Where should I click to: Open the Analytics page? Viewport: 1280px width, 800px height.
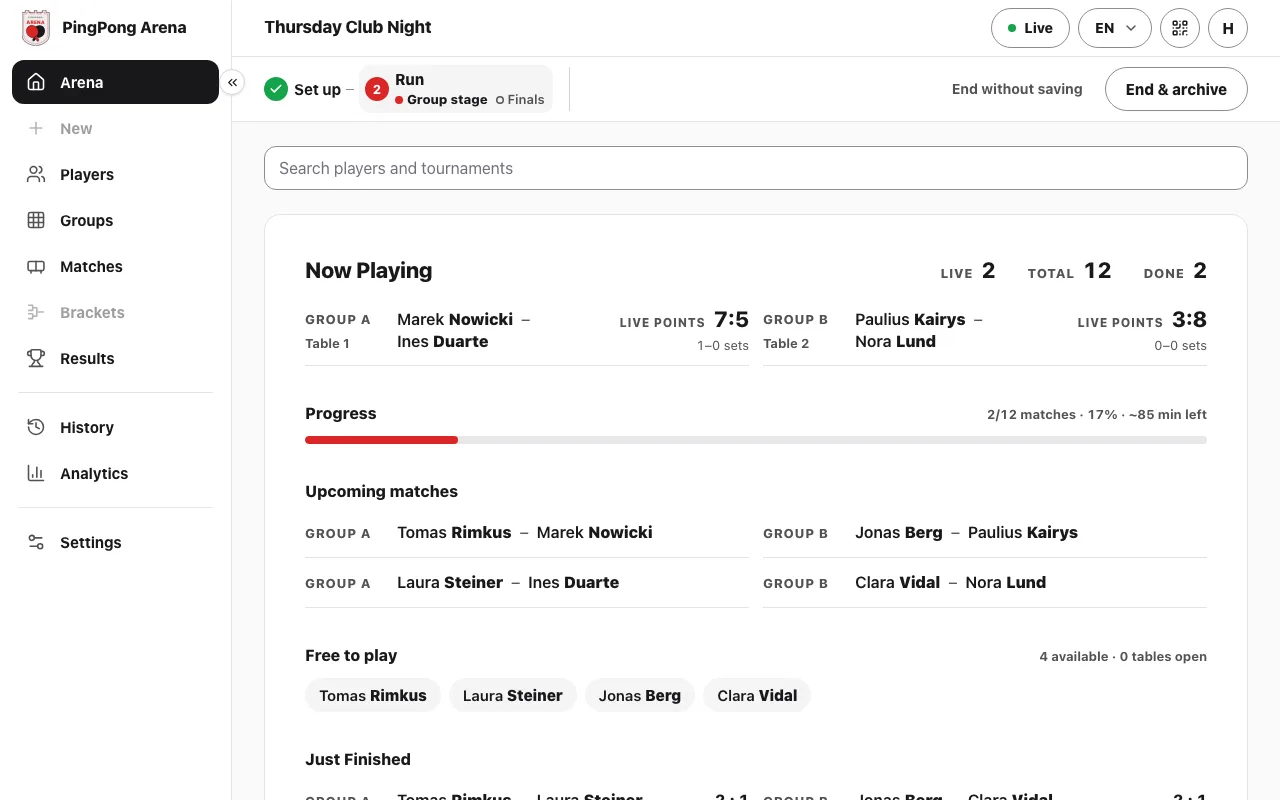coord(115,473)
